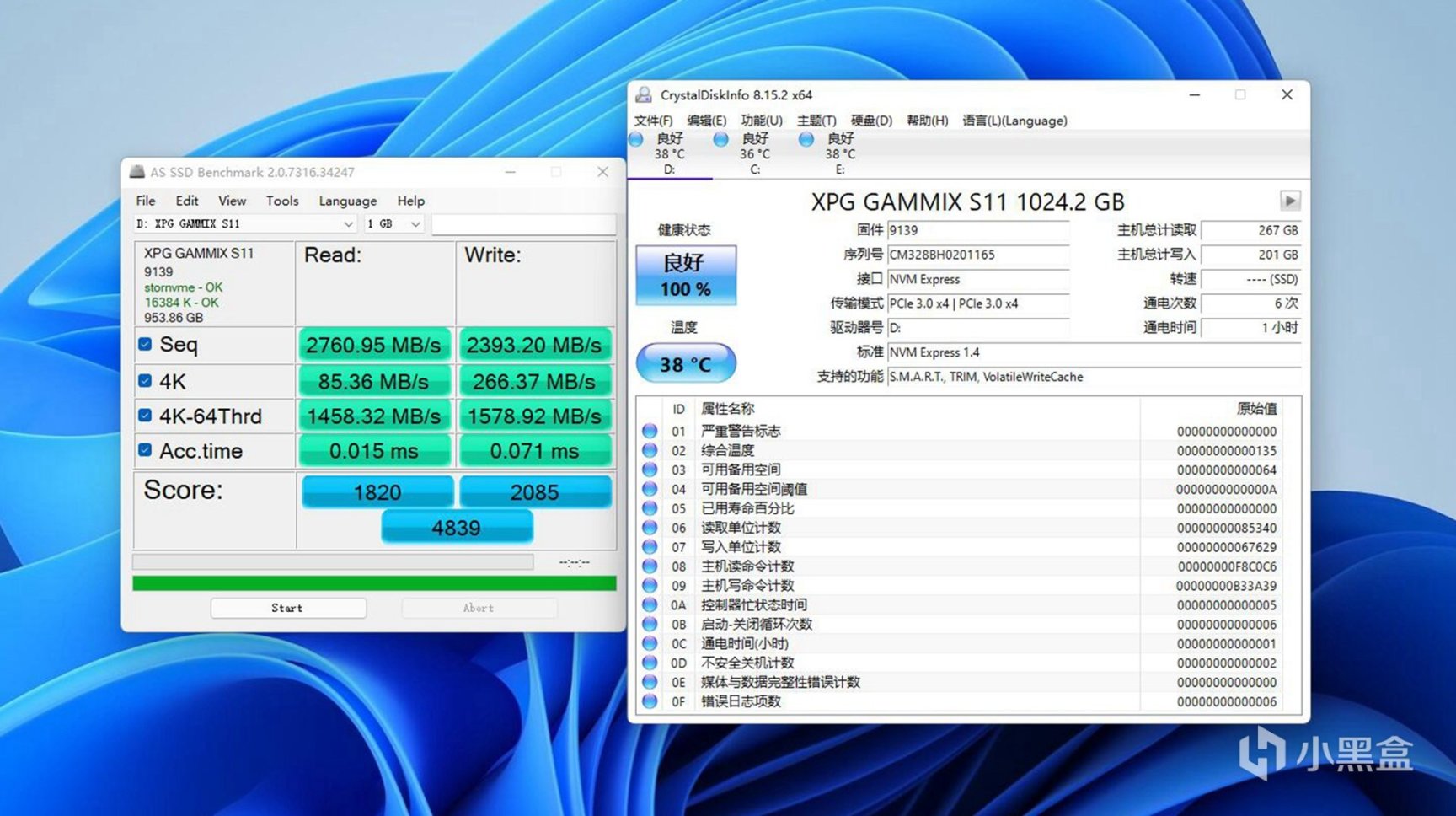Click the serial number field CM328BH0201165
The width and height of the screenshot is (1456, 816).
click(x=978, y=255)
